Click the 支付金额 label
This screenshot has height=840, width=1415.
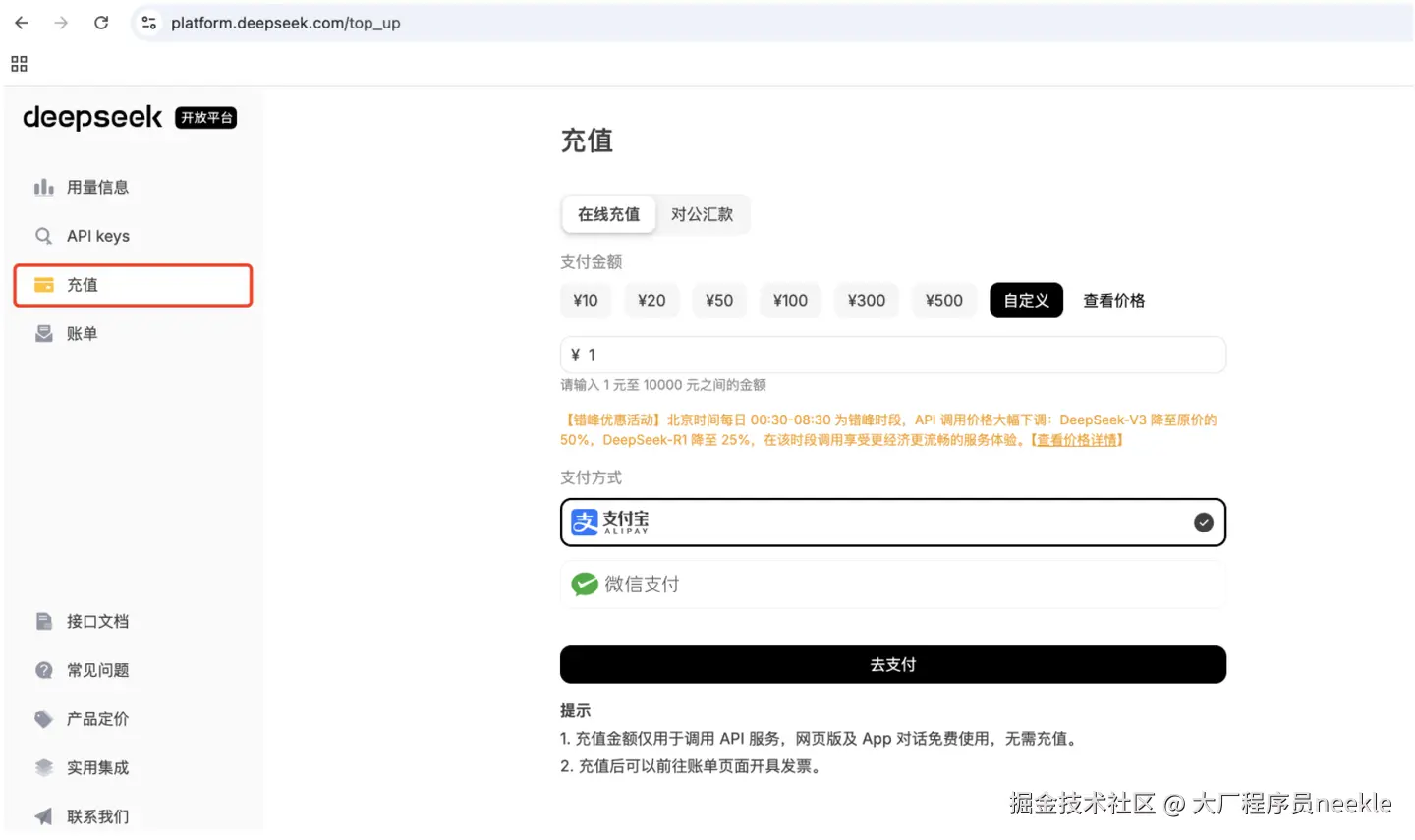(592, 262)
